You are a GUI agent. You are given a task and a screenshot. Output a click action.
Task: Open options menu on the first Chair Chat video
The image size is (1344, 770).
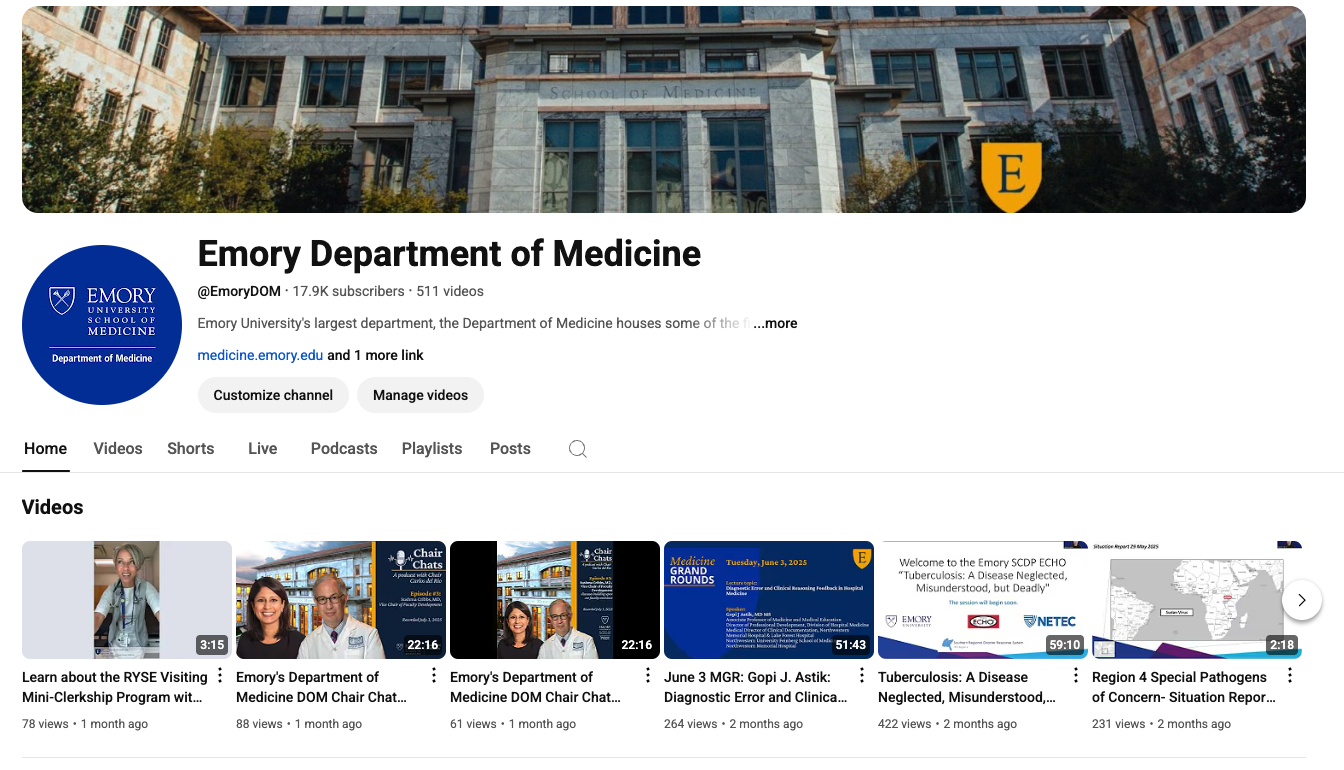click(x=432, y=676)
